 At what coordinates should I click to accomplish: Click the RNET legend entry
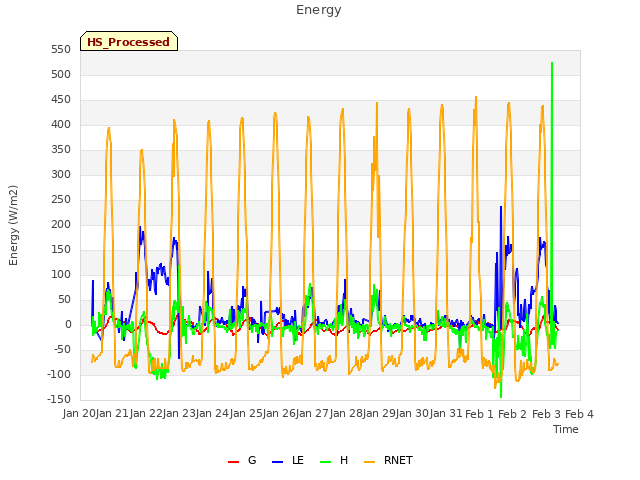tap(388, 460)
